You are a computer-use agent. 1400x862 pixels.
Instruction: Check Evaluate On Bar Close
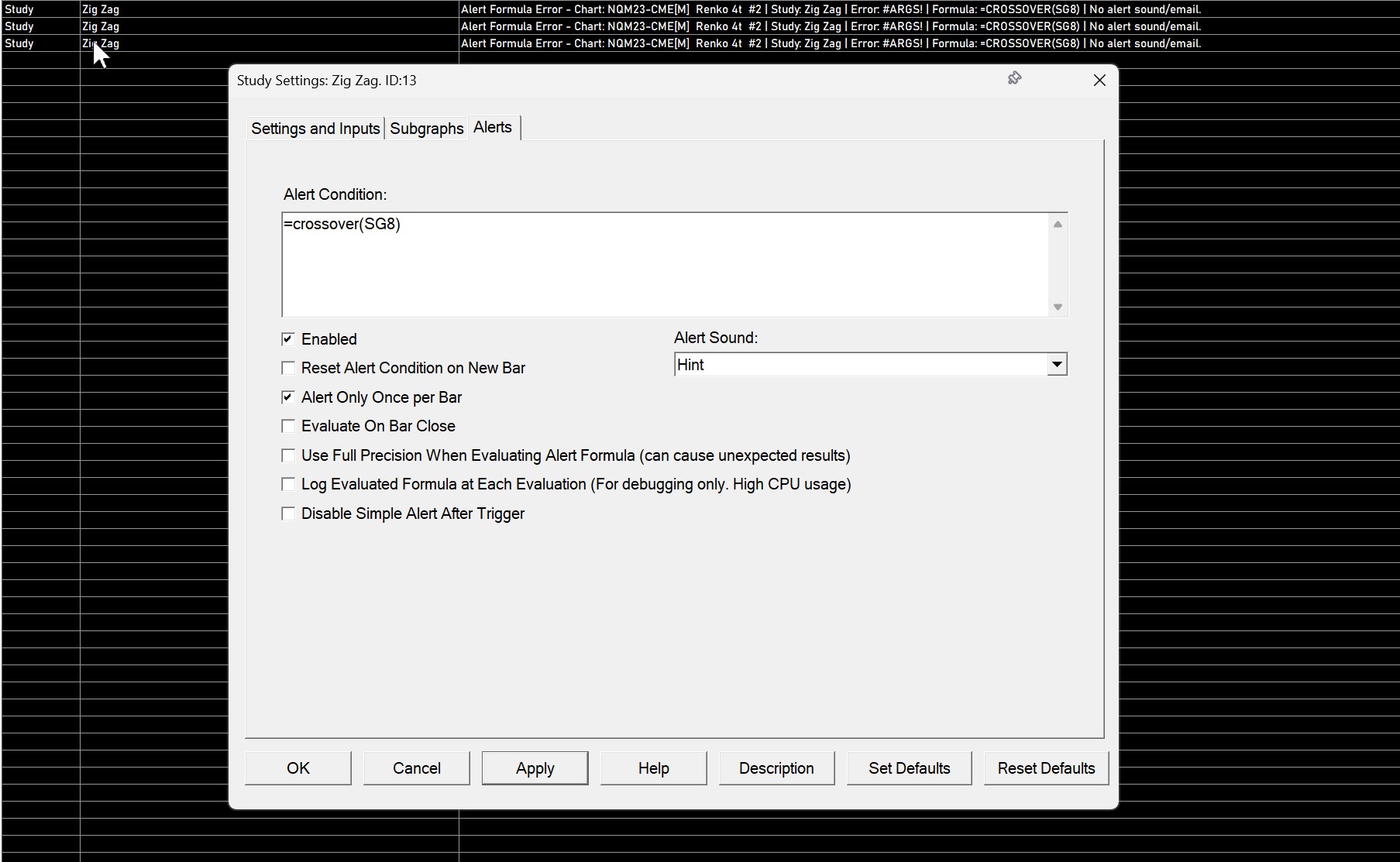pos(288,426)
